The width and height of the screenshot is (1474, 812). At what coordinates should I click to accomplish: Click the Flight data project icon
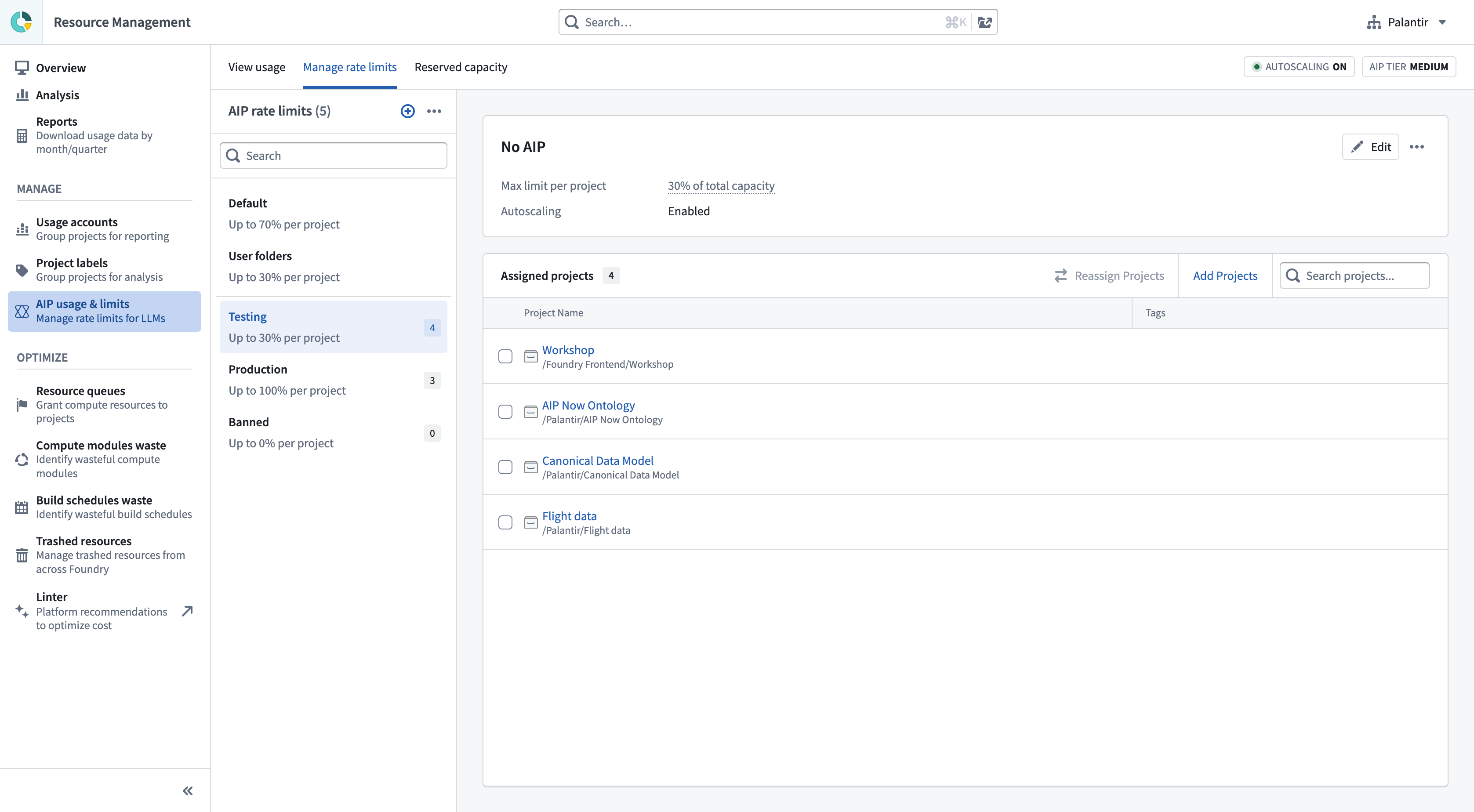click(x=531, y=523)
